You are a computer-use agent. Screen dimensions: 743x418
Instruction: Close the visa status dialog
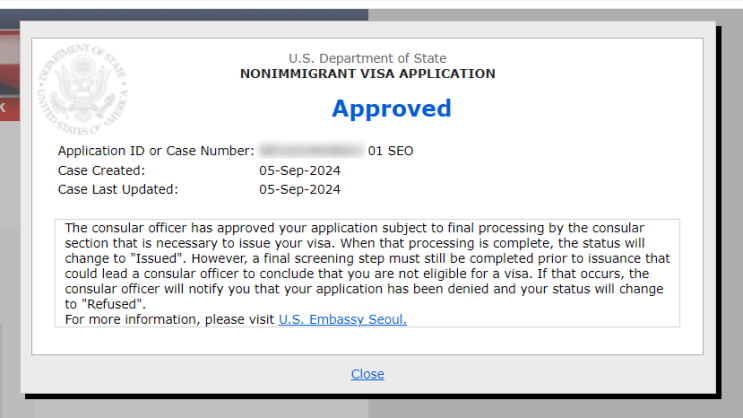367,374
